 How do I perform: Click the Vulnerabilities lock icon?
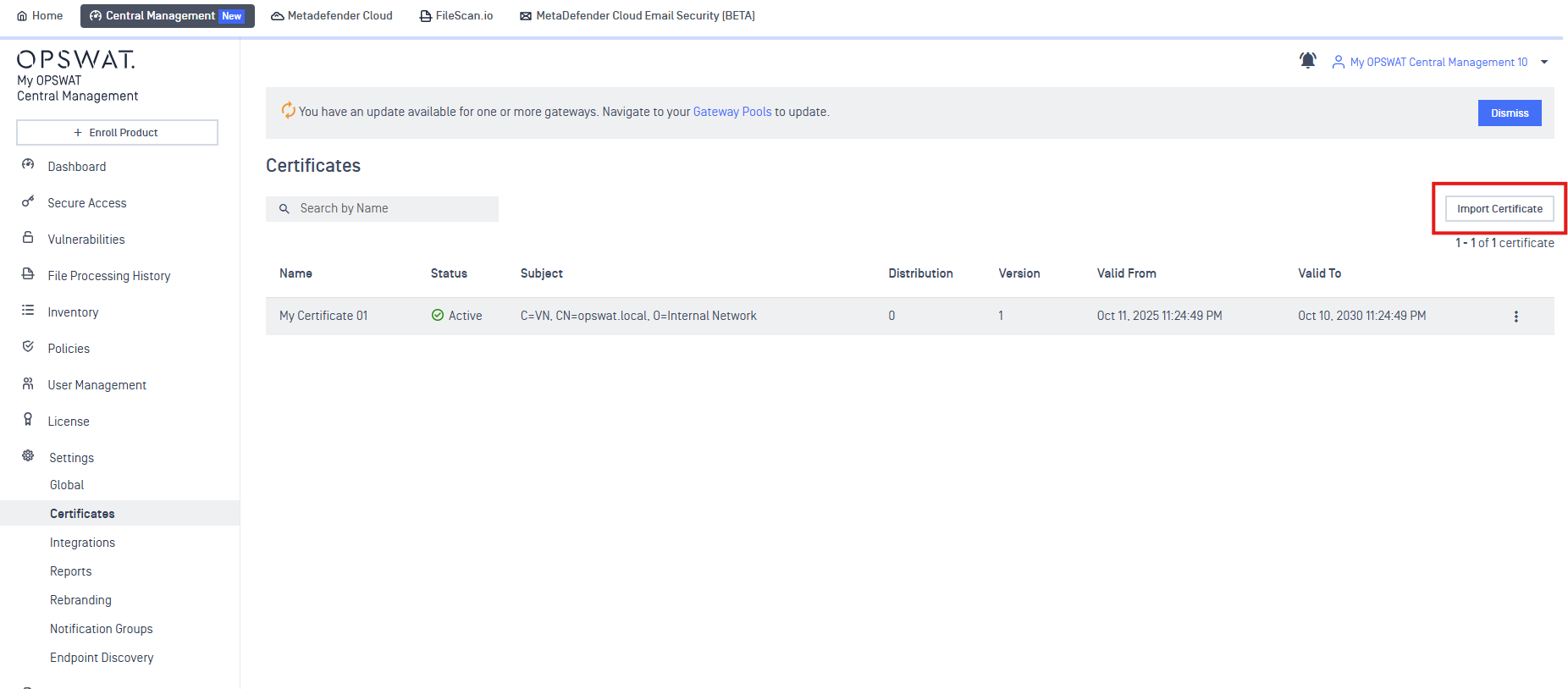tap(28, 238)
